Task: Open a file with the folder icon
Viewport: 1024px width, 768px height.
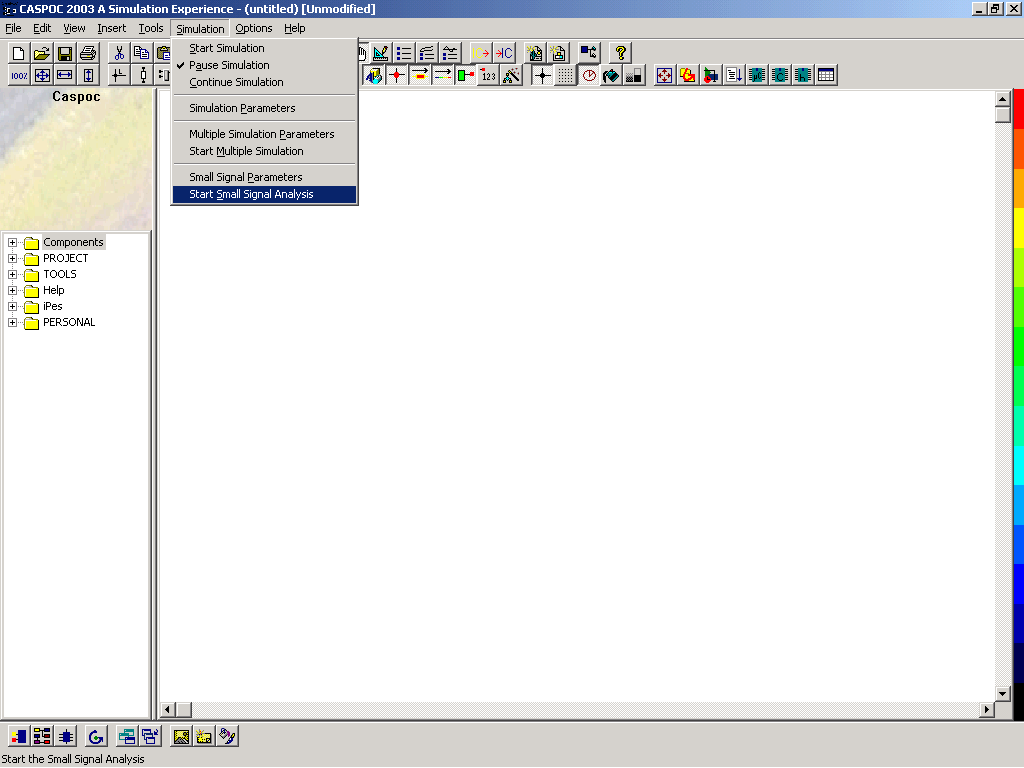Action: pos(42,53)
